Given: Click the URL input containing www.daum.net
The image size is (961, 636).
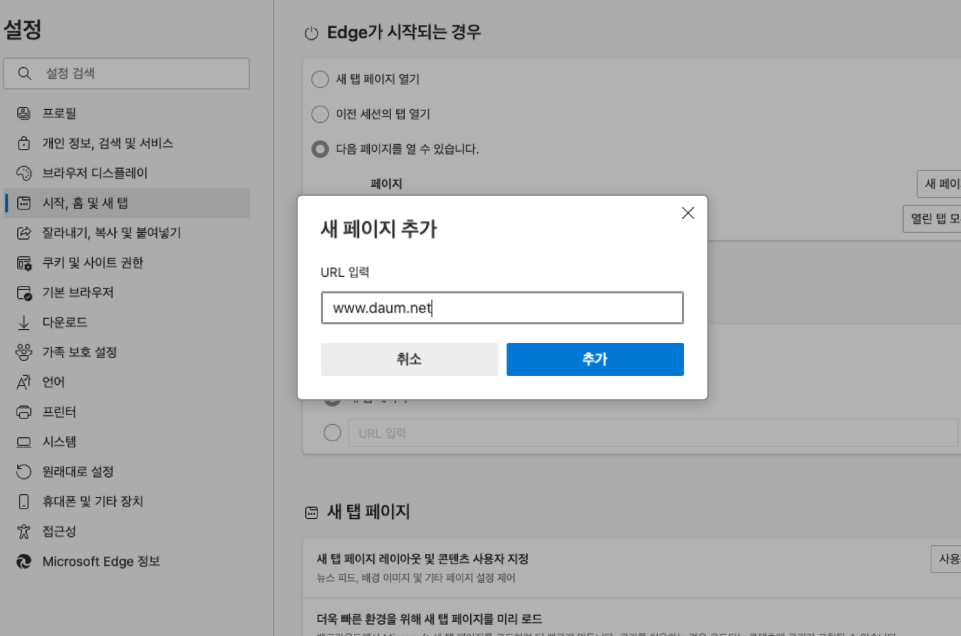Looking at the screenshot, I should [501, 307].
